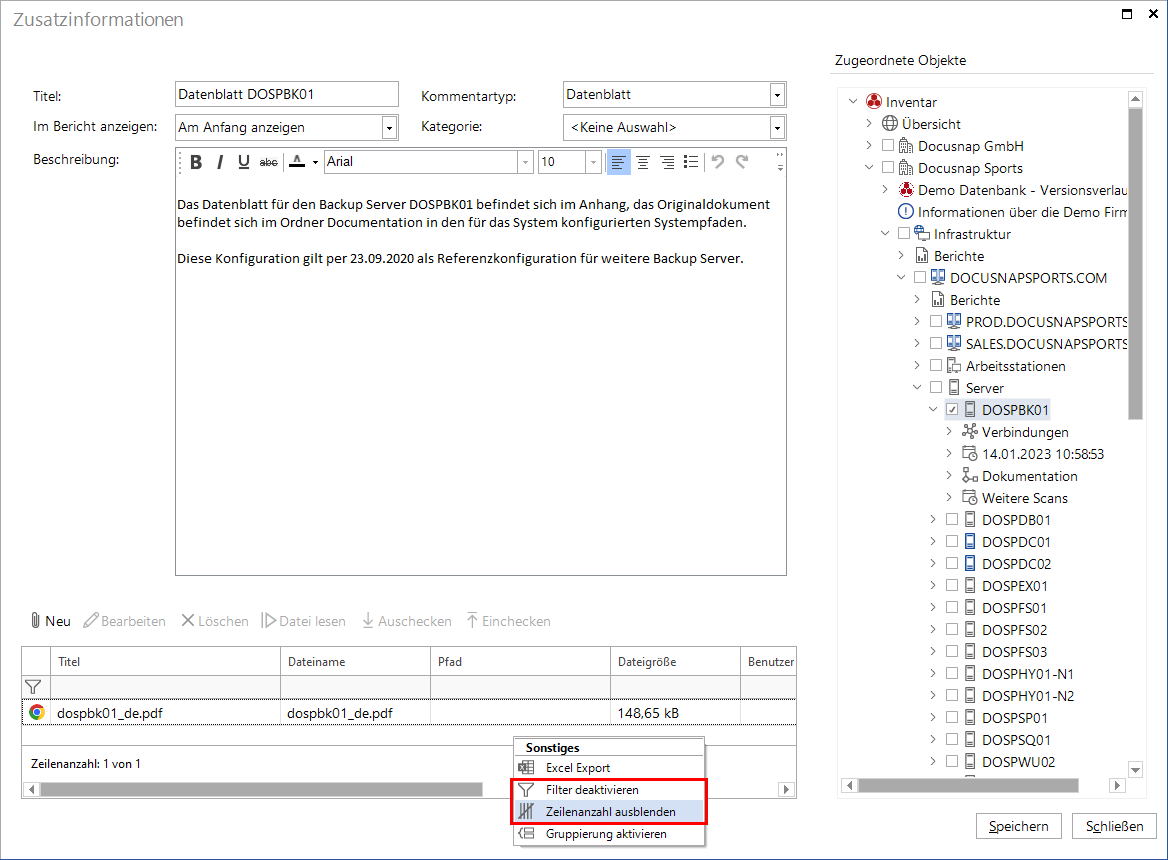The image size is (1168, 860).
Task: Toggle bold formatting in description editor
Action: click(x=196, y=162)
